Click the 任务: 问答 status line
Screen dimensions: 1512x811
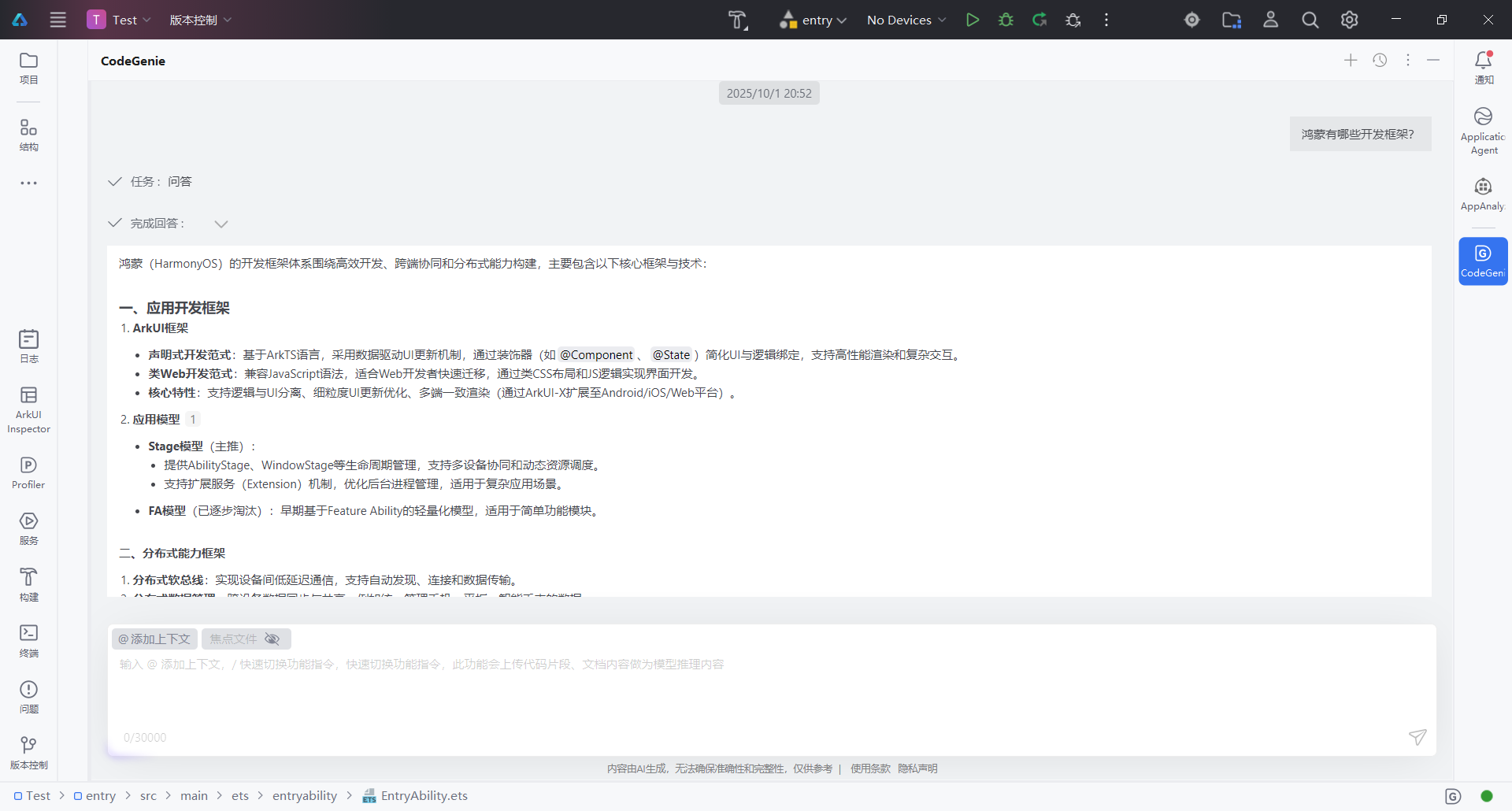pyautogui.click(x=150, y=182)
